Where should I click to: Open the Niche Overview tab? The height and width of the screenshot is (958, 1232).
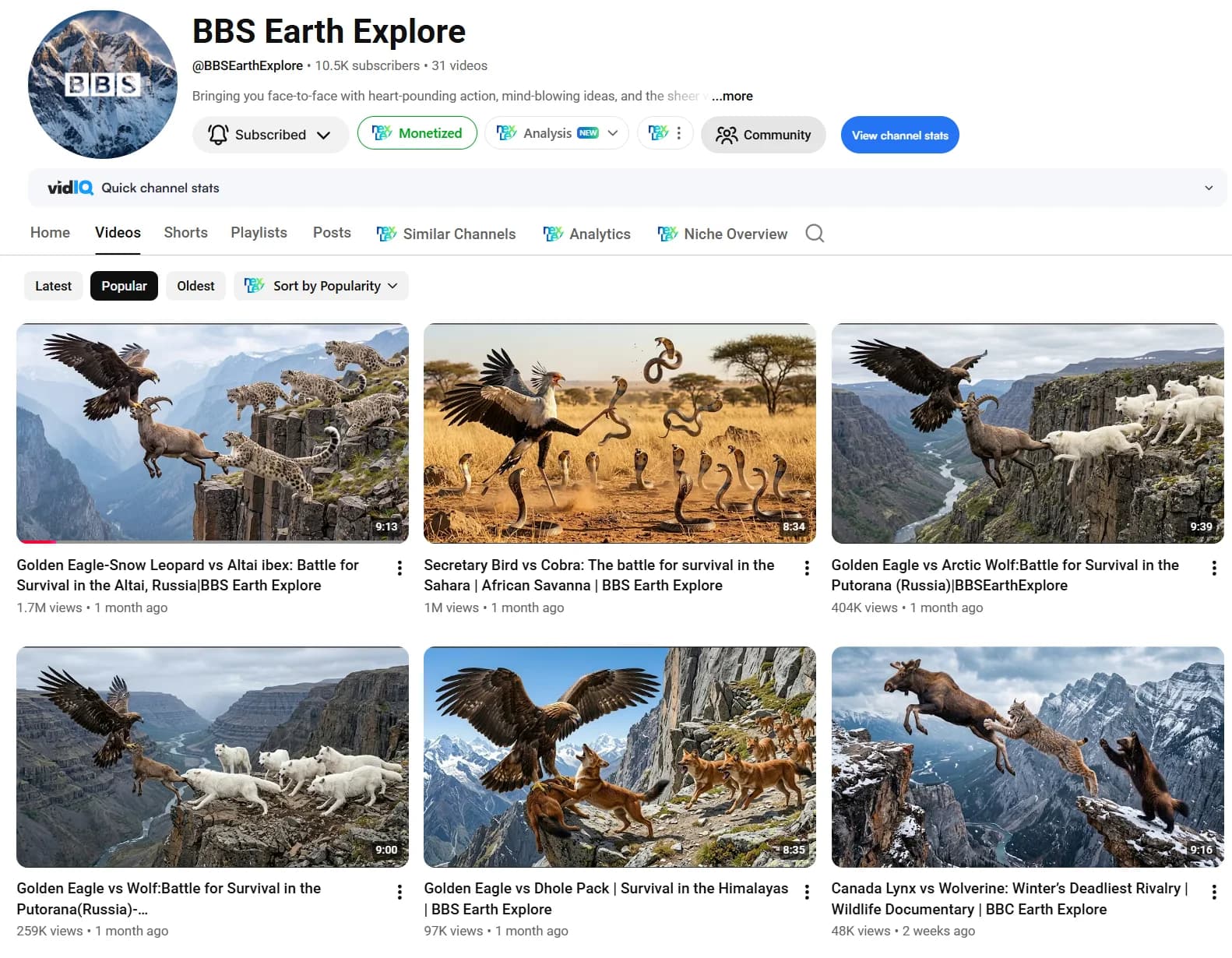[722, 234]
